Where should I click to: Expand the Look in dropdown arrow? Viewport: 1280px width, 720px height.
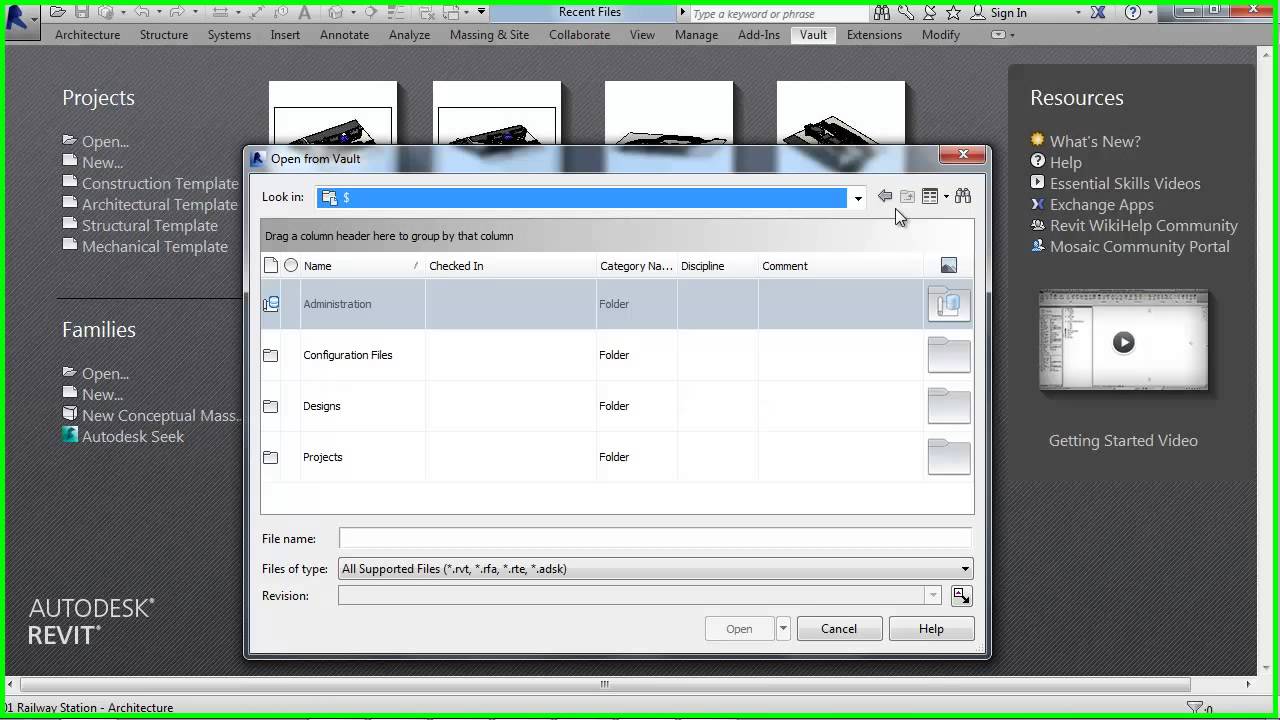click(x=857, y=198)
